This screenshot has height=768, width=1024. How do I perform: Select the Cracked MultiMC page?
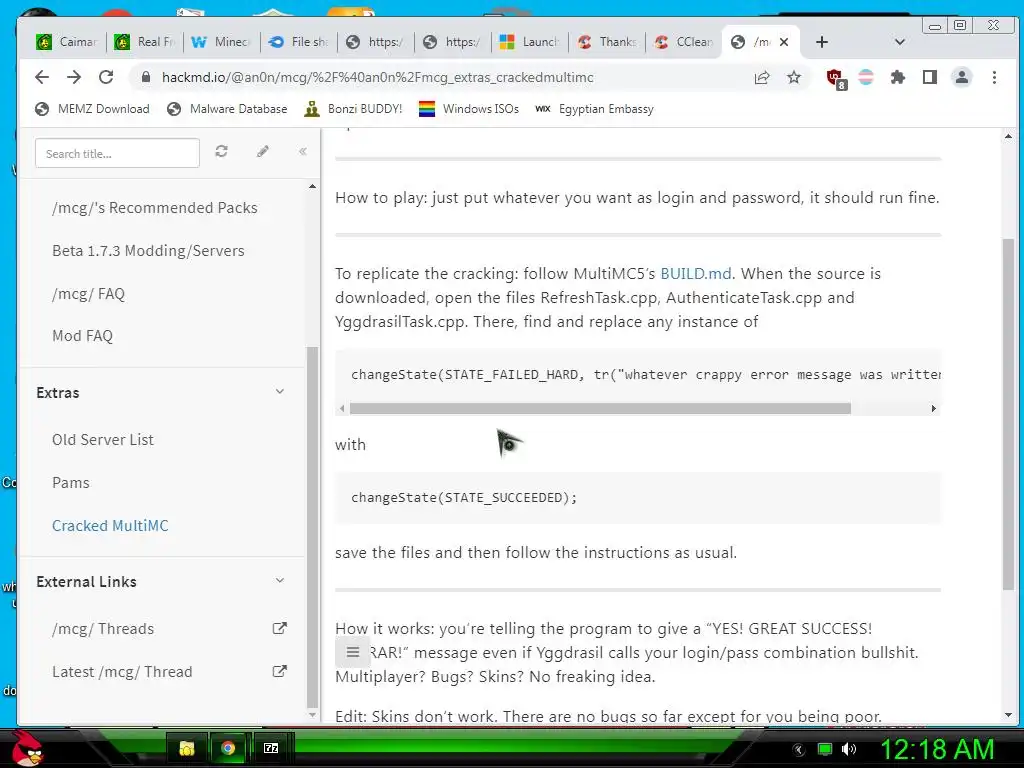tap(110, 526)
